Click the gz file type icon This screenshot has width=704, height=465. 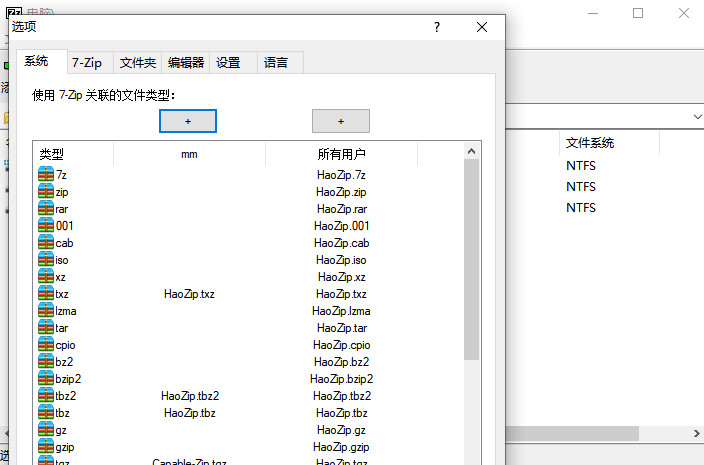[46, 430]
